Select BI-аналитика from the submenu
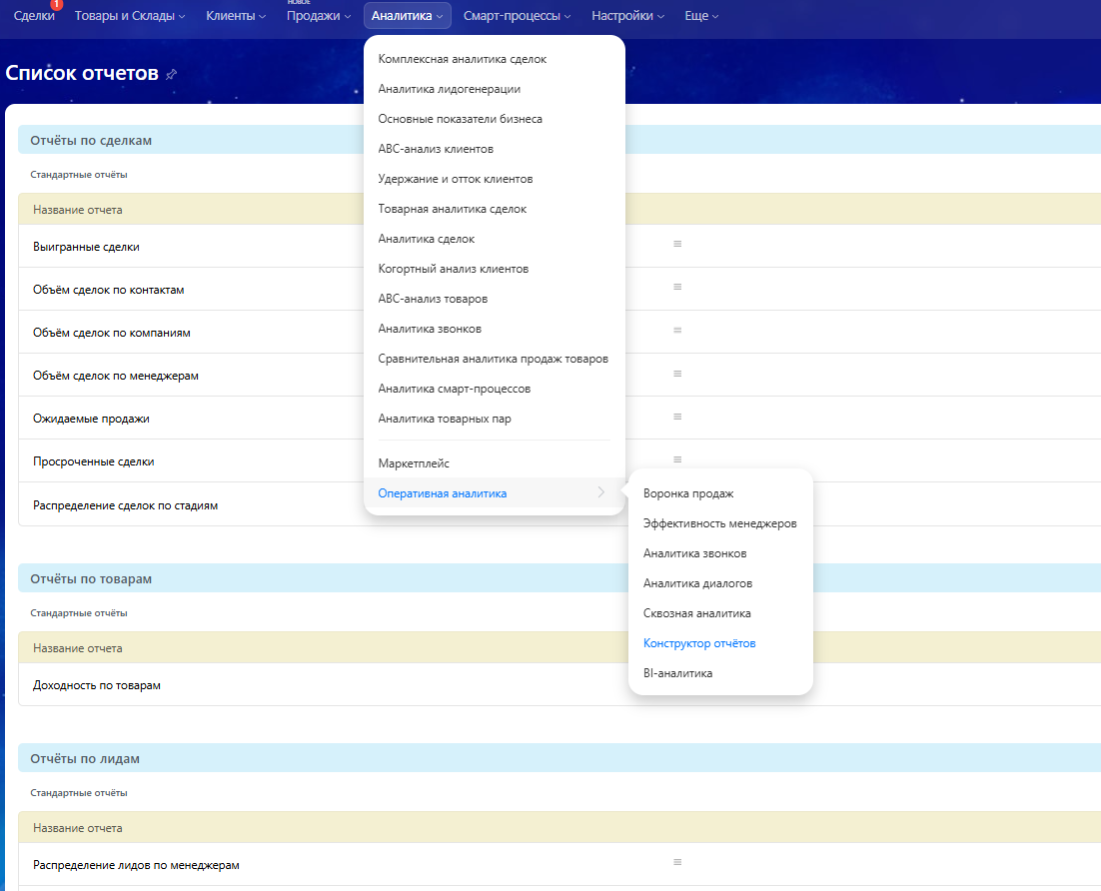Image resolution: width=1101 pixels, height=891 pixels. pyautogui.click(x=678, y=673)
